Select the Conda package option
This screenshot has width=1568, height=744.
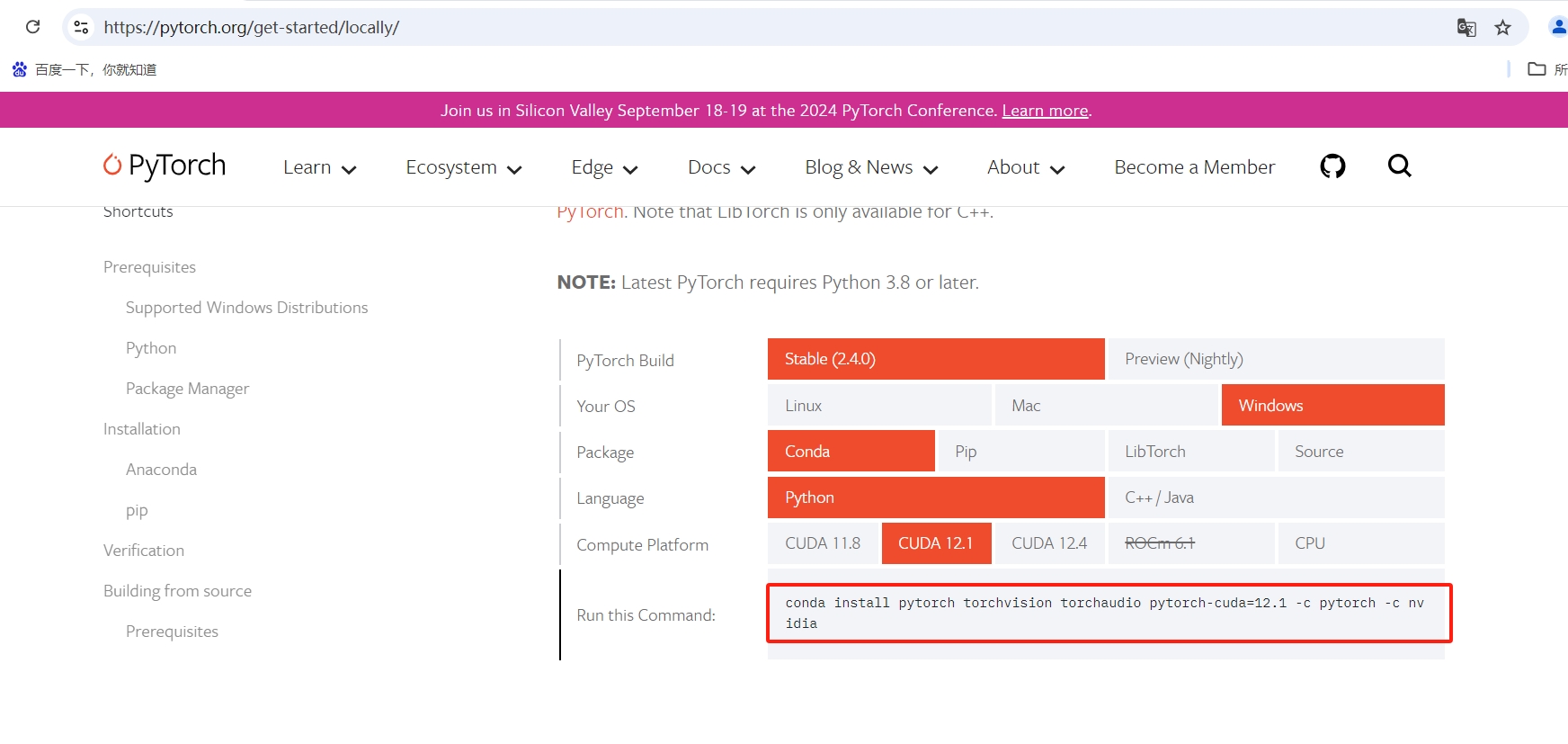pos(851,451)
